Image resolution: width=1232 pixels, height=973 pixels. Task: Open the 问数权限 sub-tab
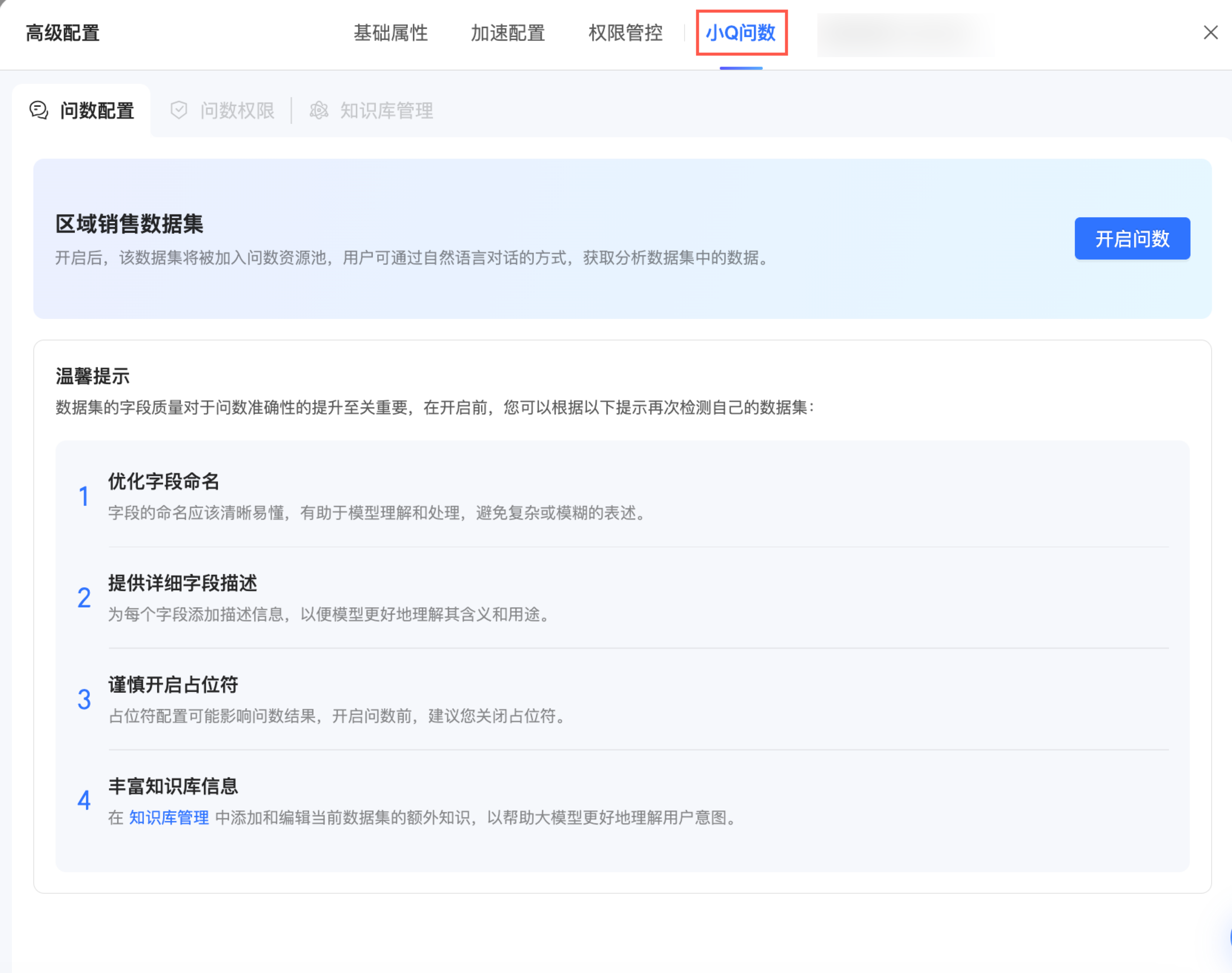pos(238,111)
